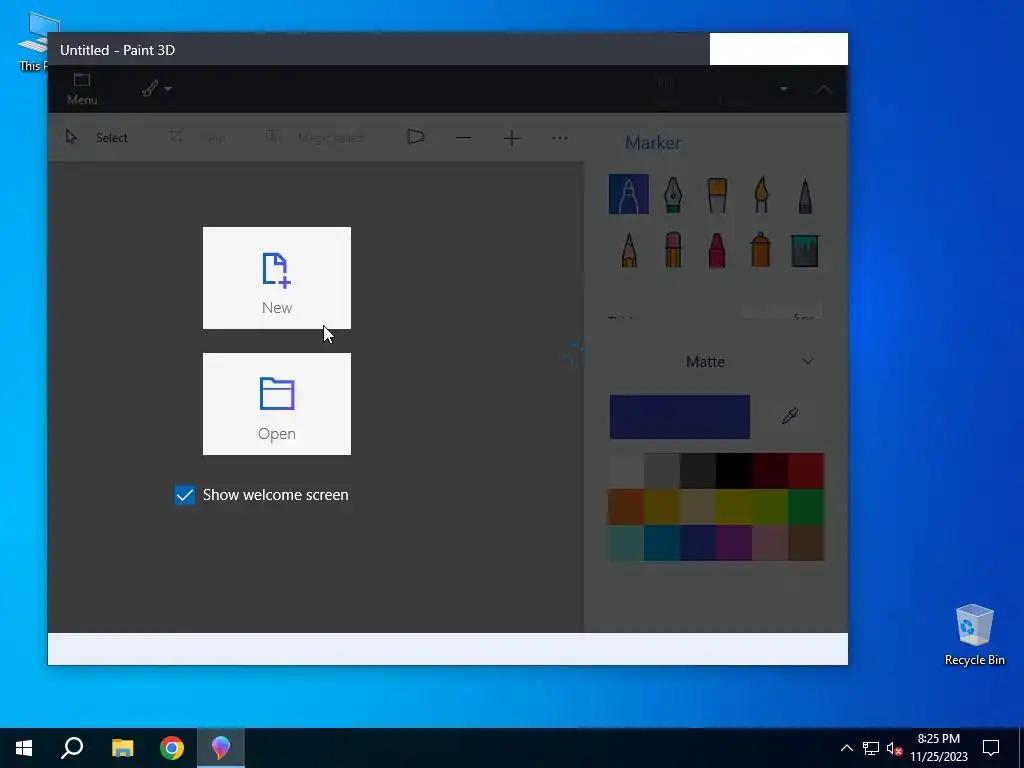Open the small arrow dropdown in header
This screenshot has width=1024, height=768.
[784, 89]
